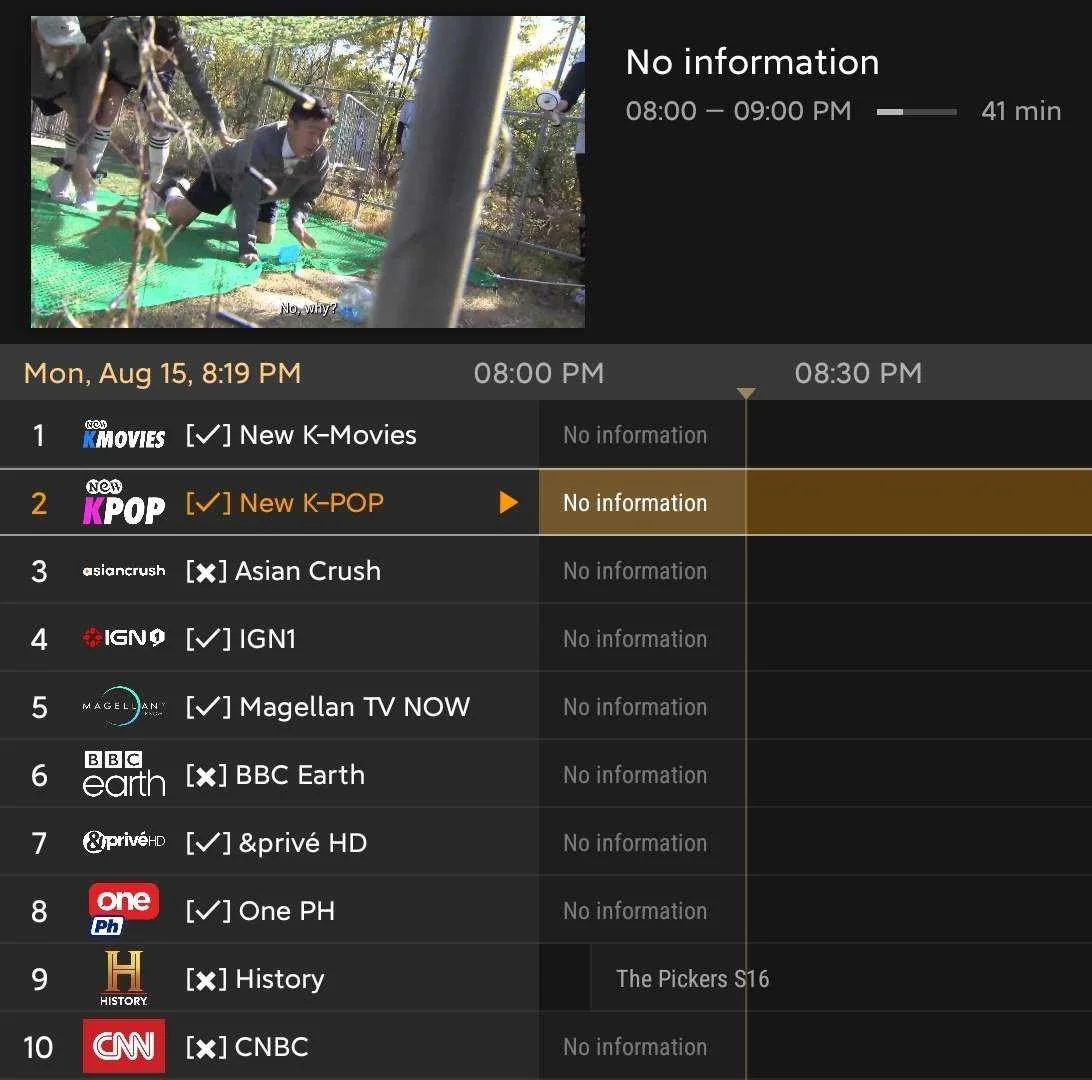The width and height of the screenshot is (1092, 1080).
Task: Click the No information program title heading
Action: pyautogui.click(x=752, y=62)
